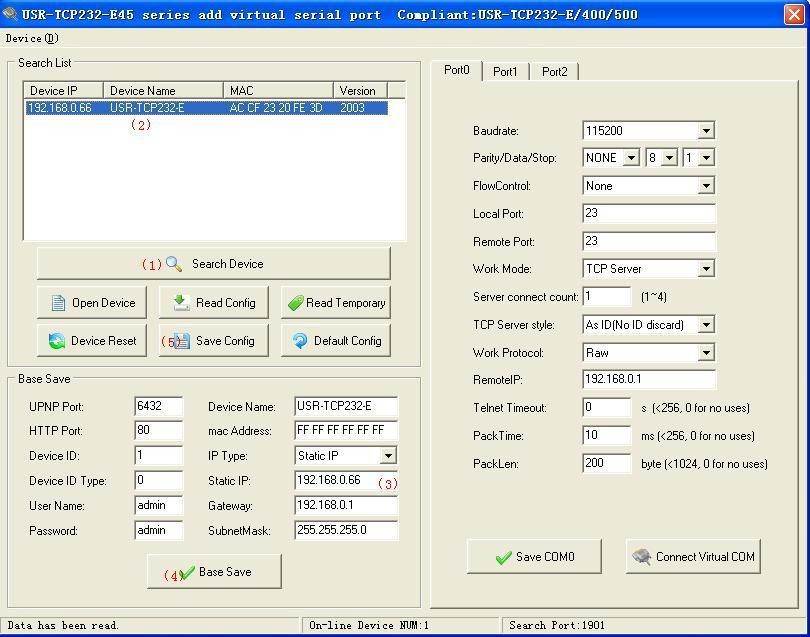This screenshot has height=637, width=810.
Task: Expand the Work Mode selector
Action: pyautogui.click(x=706, y=268)
